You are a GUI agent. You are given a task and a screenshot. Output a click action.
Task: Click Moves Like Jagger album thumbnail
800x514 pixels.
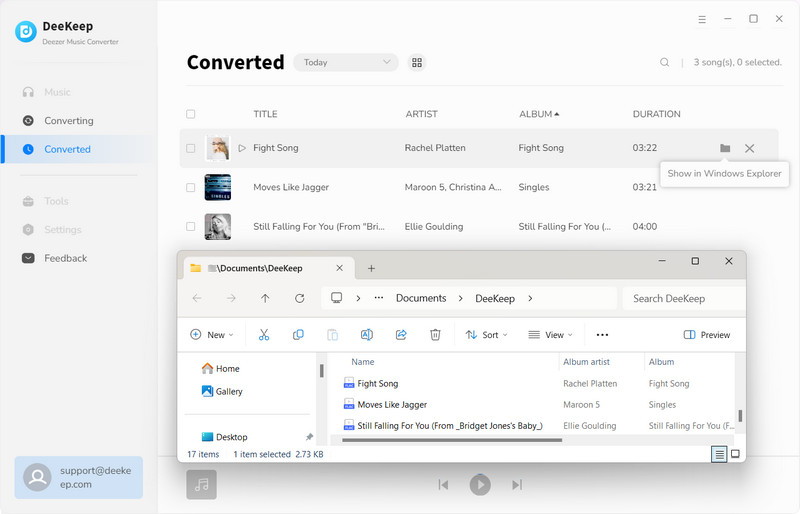pyautogui.click(x=218, y=187)
